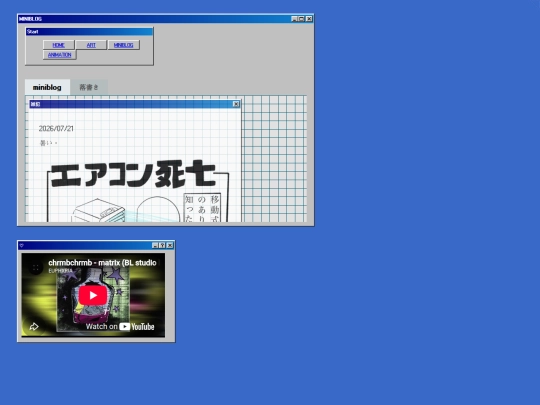Click the エアコン死亡 illustration image
This screenshot has width=540, height=405.
click(x=138, y=191)
